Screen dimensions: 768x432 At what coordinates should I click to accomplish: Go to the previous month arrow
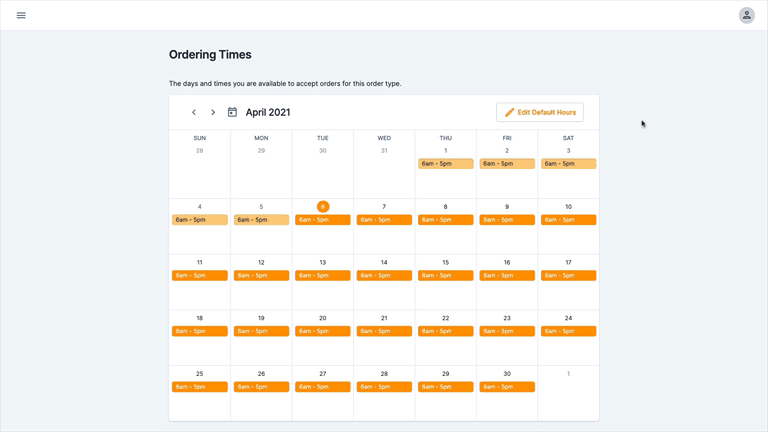click(194, 112)
